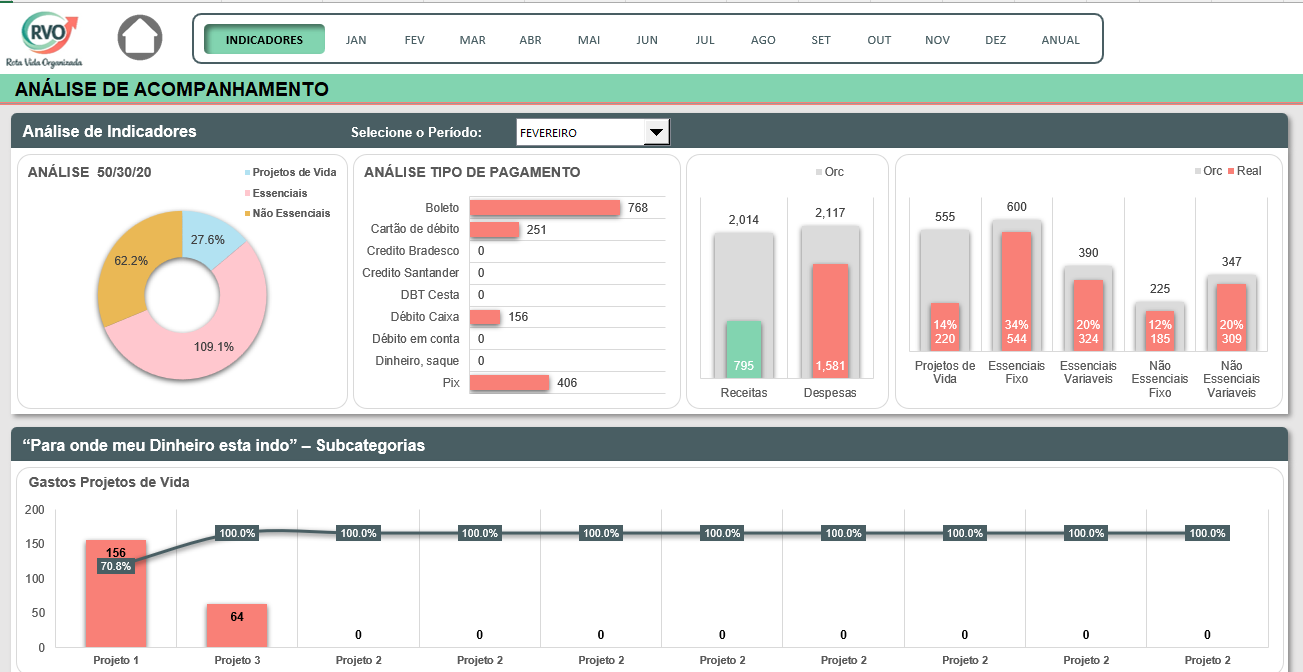Open the SET month tab
Image resolution: width=1303 pixels, height=672 pixels.
[x=821, y=40]
